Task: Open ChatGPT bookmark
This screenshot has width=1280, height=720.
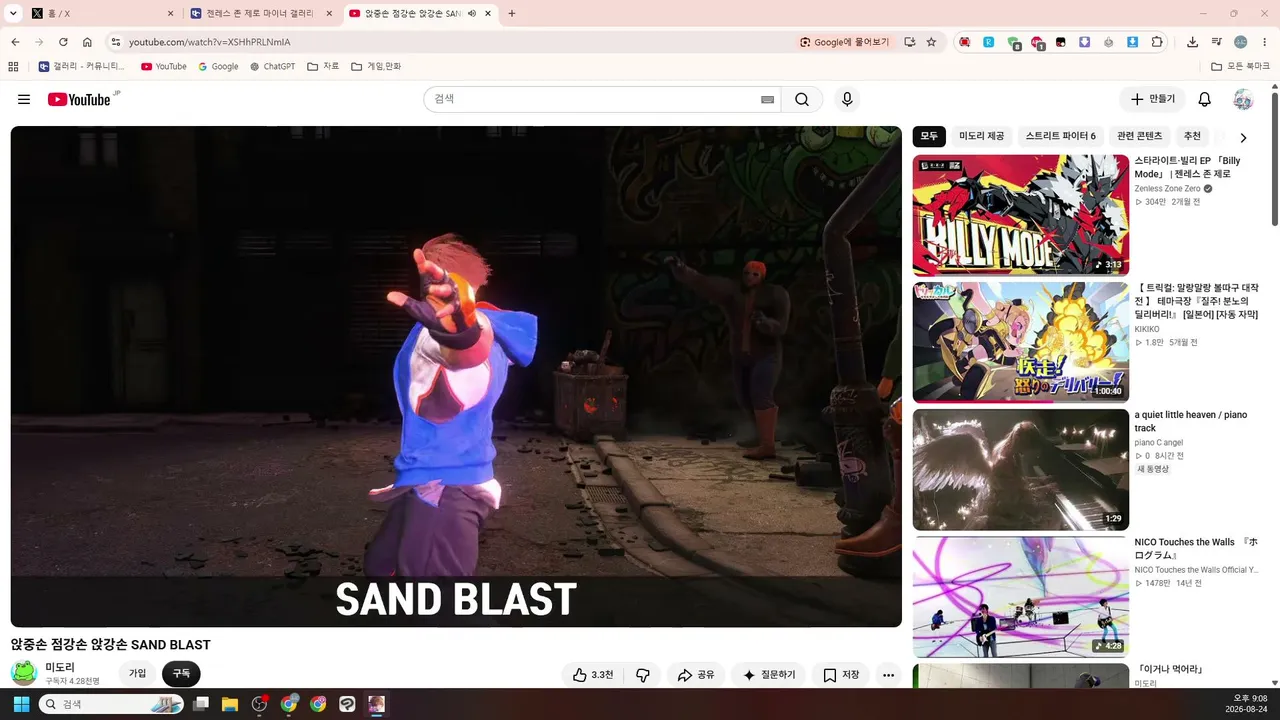Action: (x=272, y=66)
